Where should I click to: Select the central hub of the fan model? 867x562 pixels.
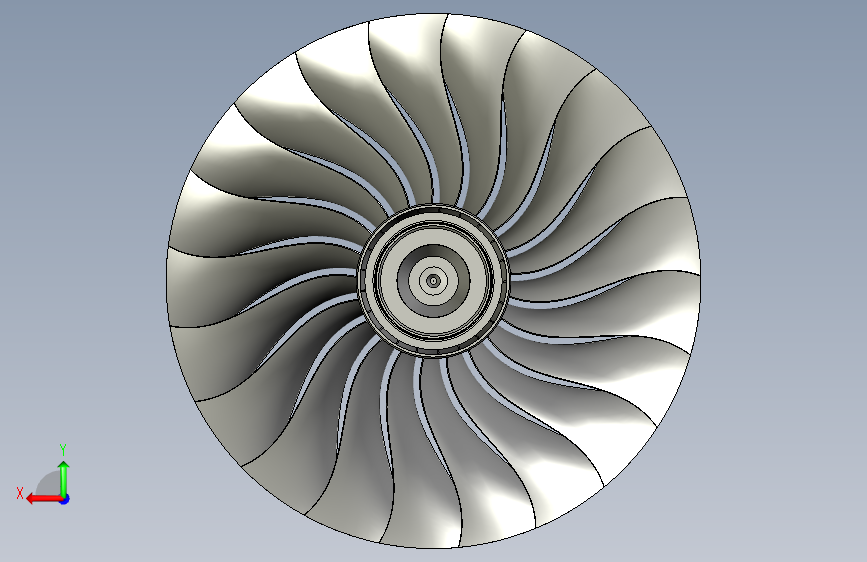[434, 280]
